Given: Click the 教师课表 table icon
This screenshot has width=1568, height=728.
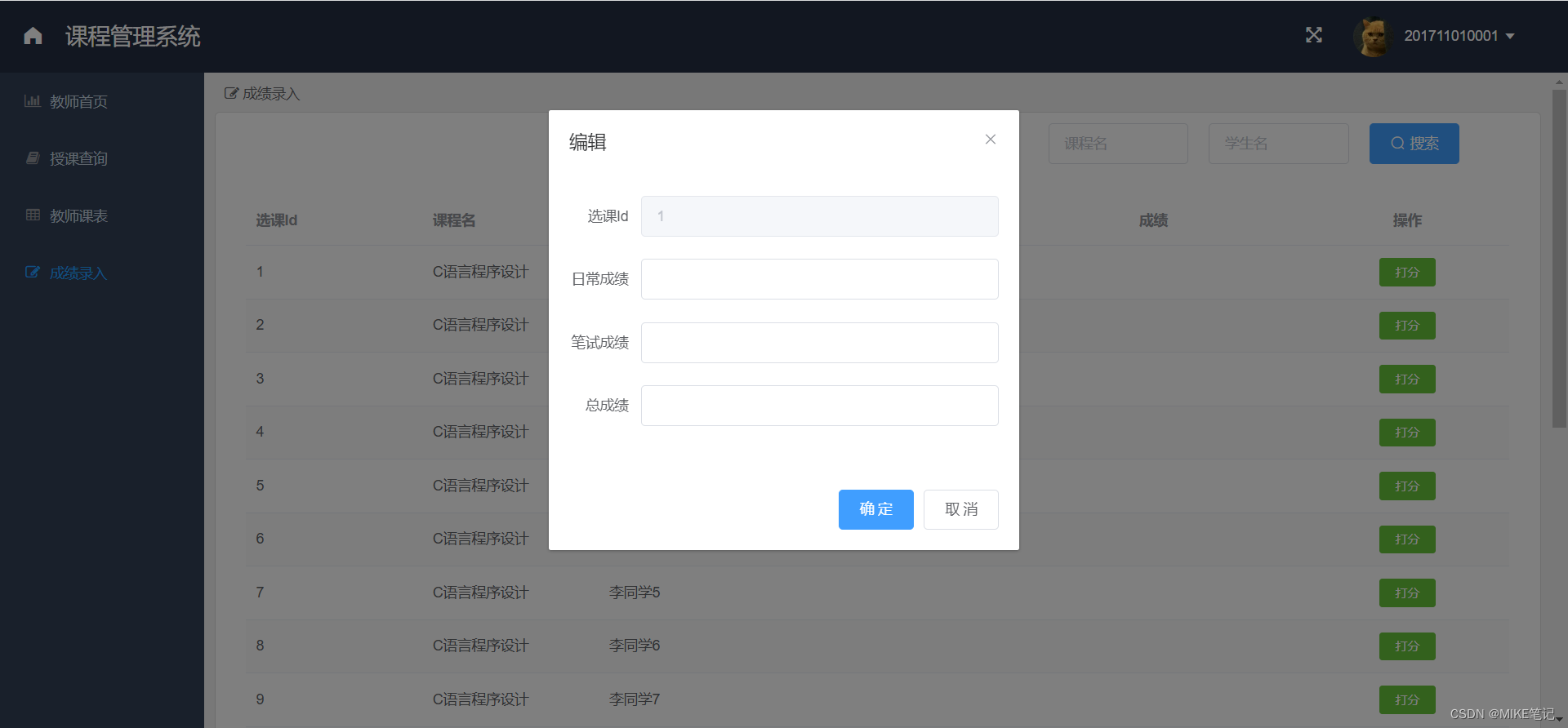Looking at the screenshot, I should pos(33,215).
